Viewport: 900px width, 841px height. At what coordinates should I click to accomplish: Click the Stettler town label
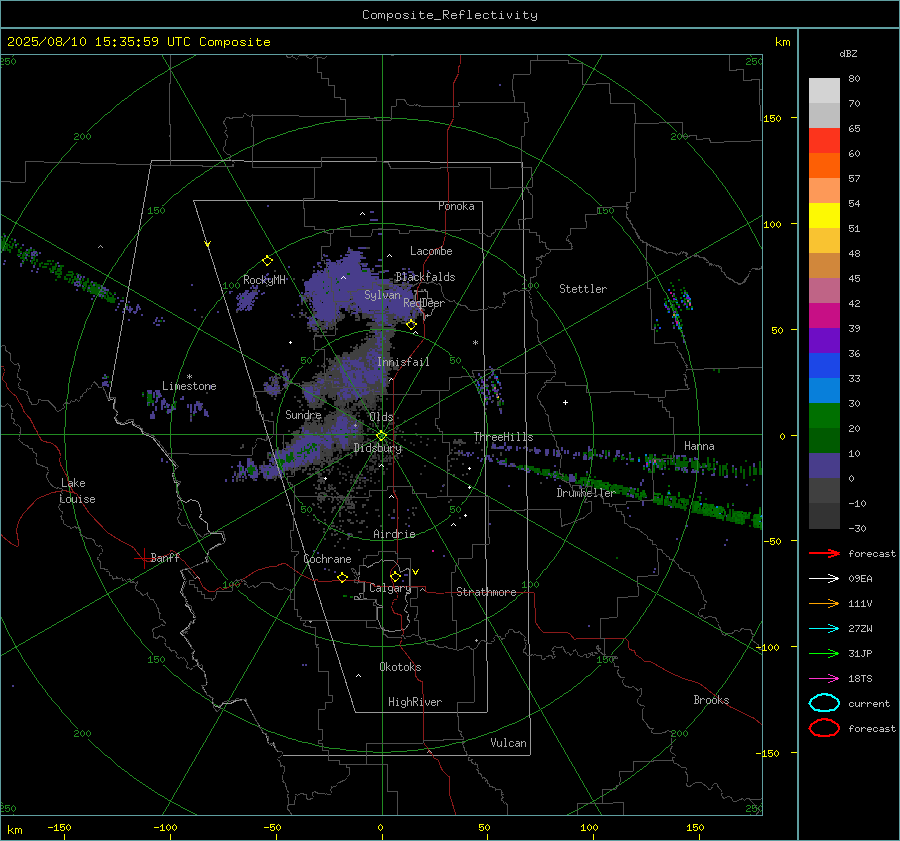click(583, 289)
